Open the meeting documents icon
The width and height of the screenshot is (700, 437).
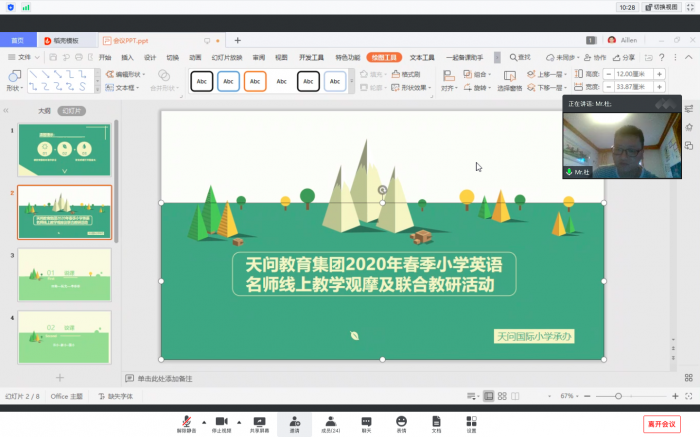[x=436, y=422]
